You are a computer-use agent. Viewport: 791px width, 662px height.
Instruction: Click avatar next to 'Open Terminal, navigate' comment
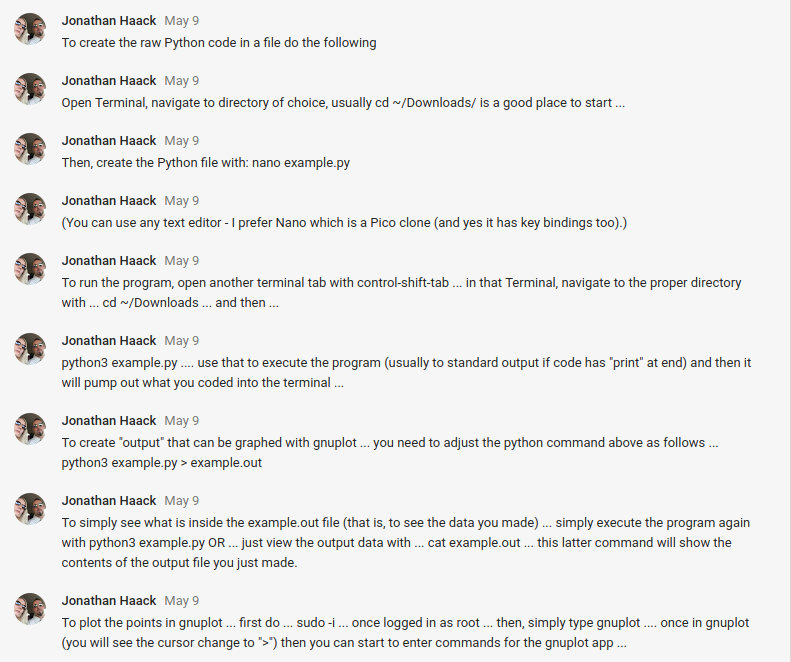30,89
